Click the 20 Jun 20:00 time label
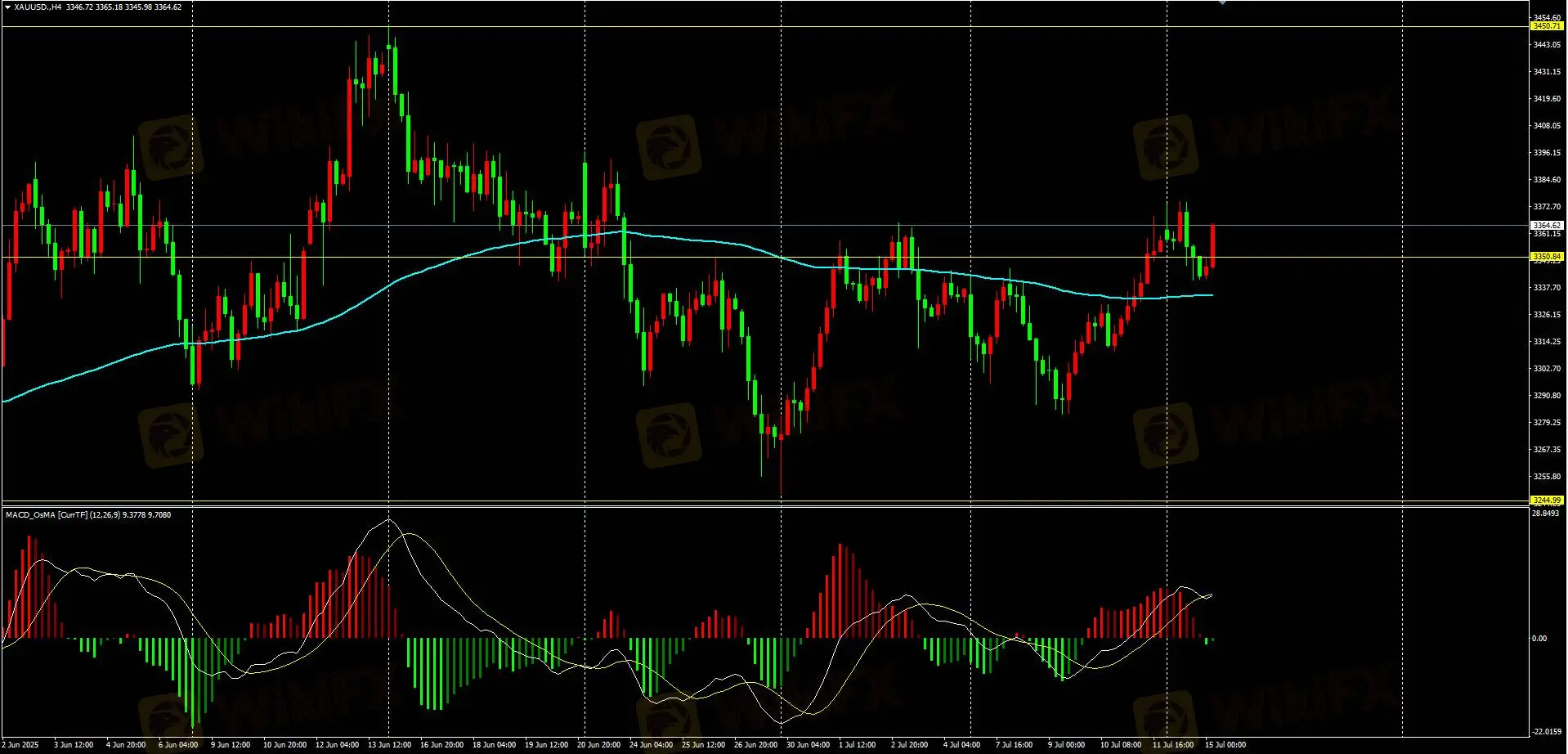 (598, 745)
